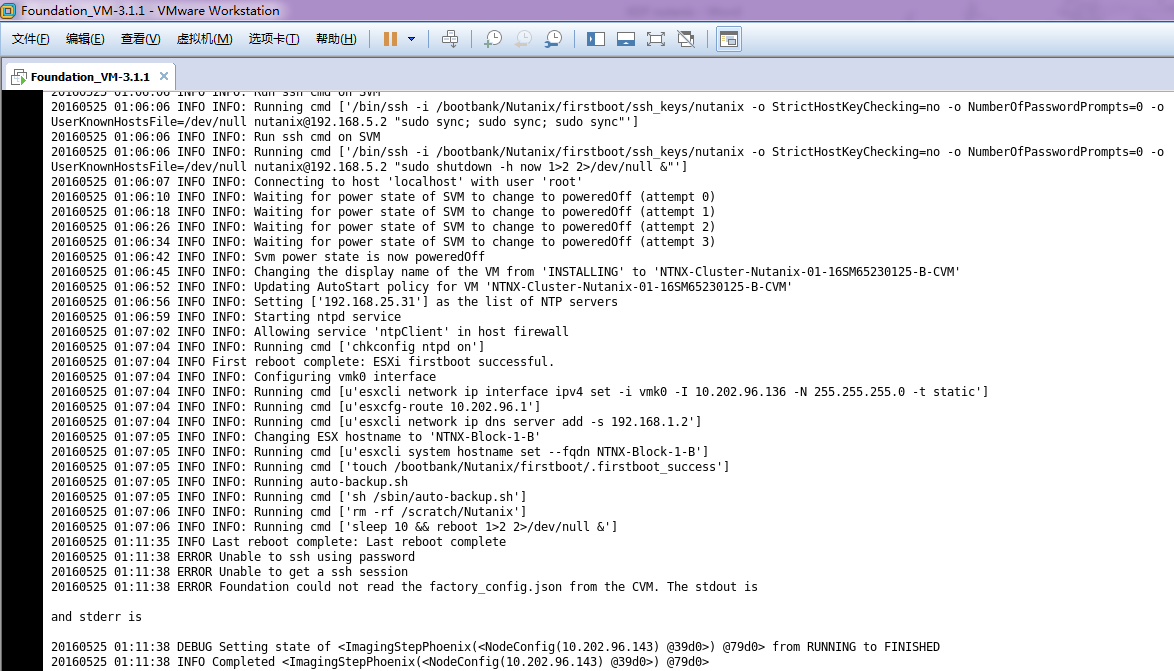Click the 'Foundation could not read the factory_config.json' line
The width and height of the screenshot is (1174, 671).
coord(404,586)
